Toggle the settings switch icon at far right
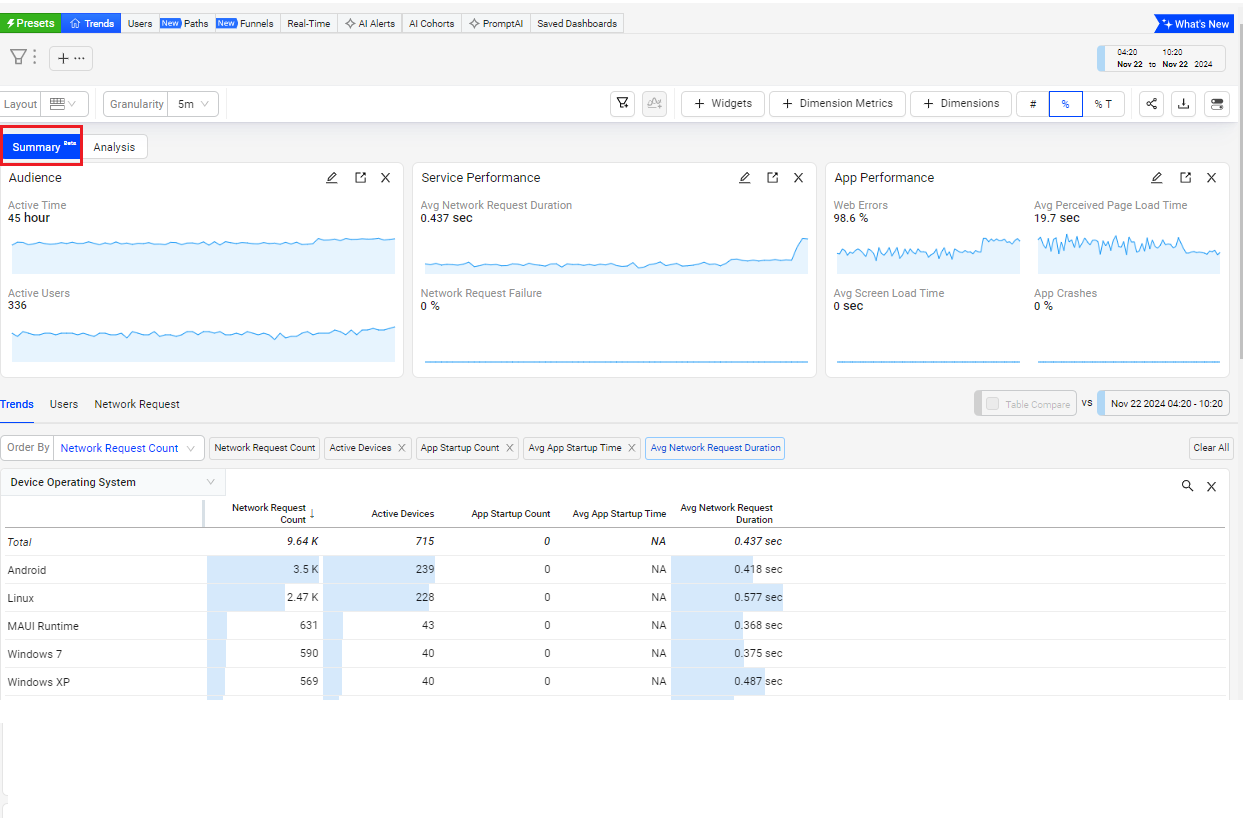1243x818 pixels. [1217, 104]
